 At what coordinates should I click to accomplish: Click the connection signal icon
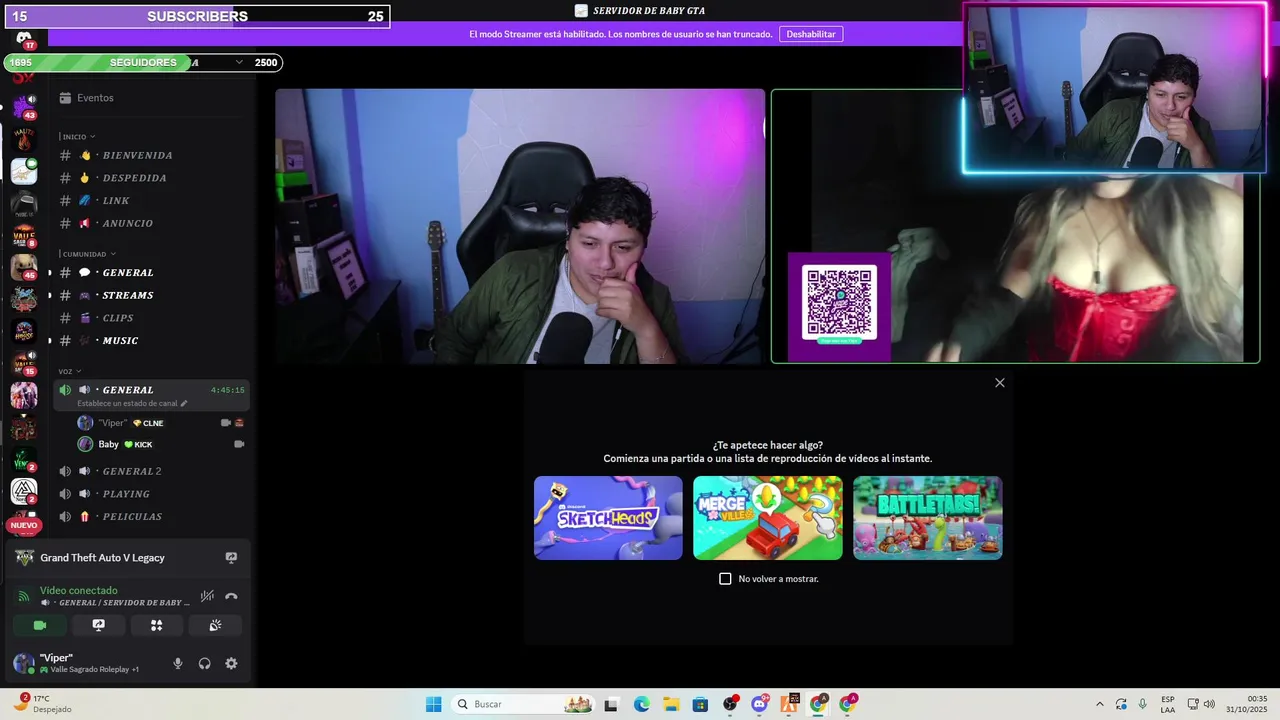tap(24, 596)
